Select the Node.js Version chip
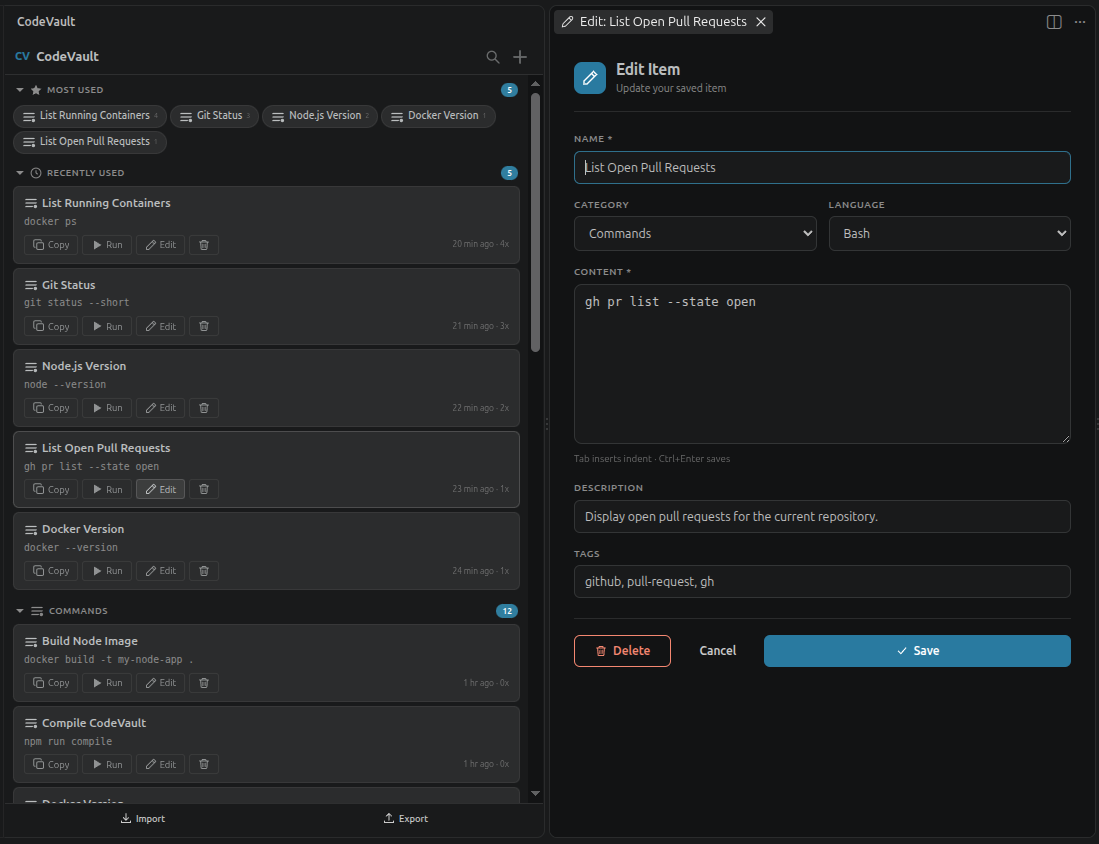 pos(320,116)
